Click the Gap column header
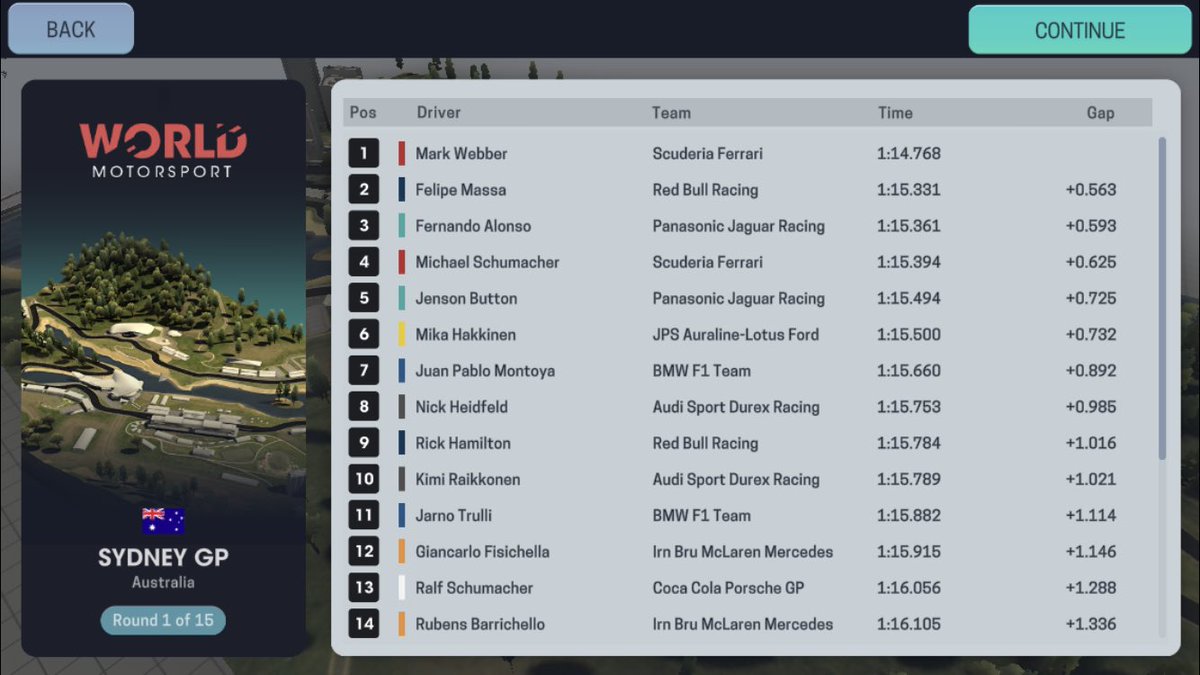The image size is (1200, 675). [1100, 112]
